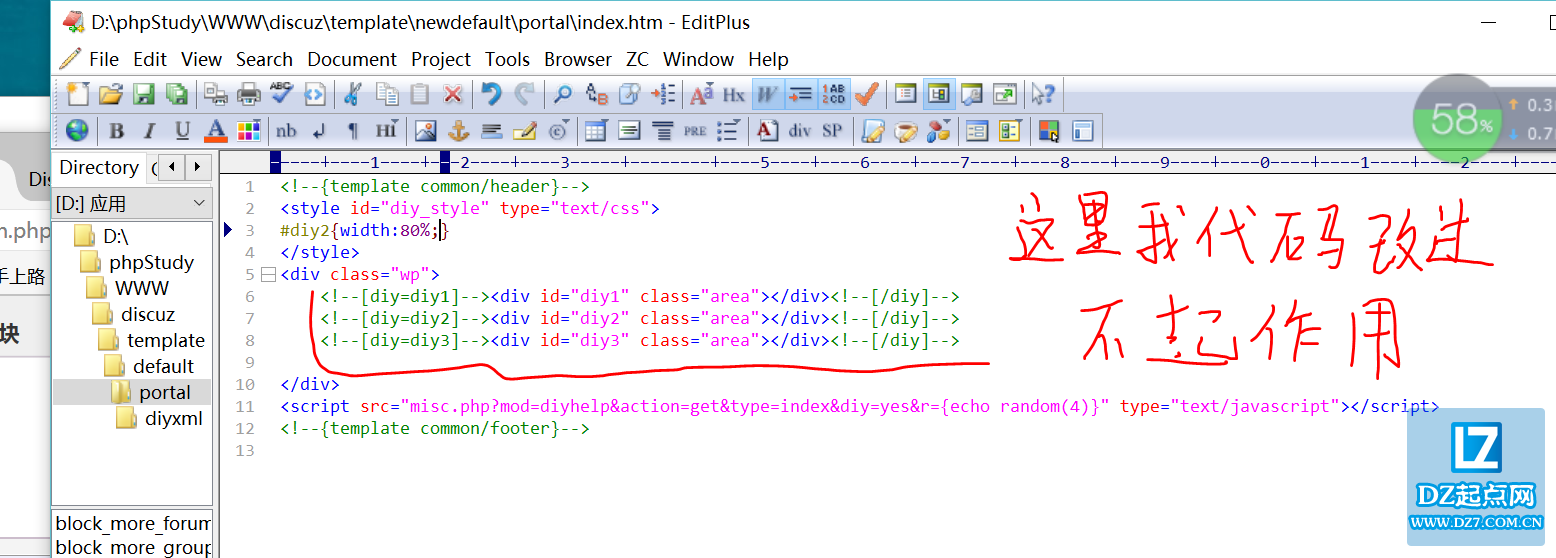The image size is (1556, 558).
Task: Open the Browser menu
Action: point(578,59)
